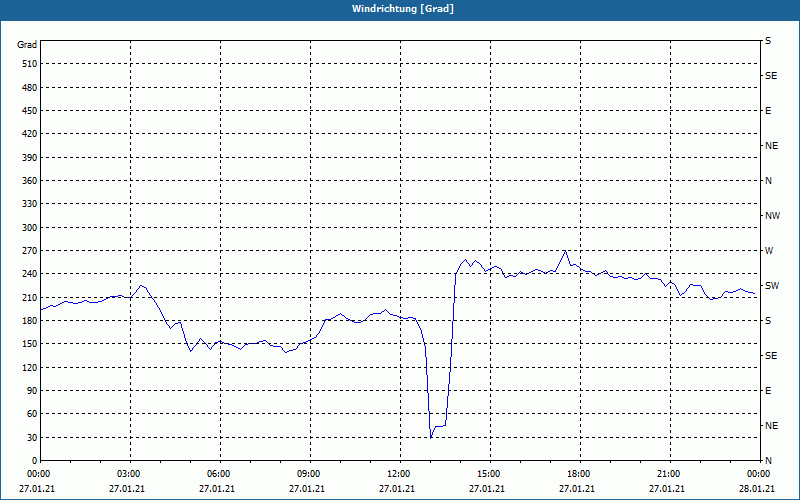The width and height of the screenshot is (800, 500).
Task: Click the 18:00 time axis label
Action: (x=578, y=474)
